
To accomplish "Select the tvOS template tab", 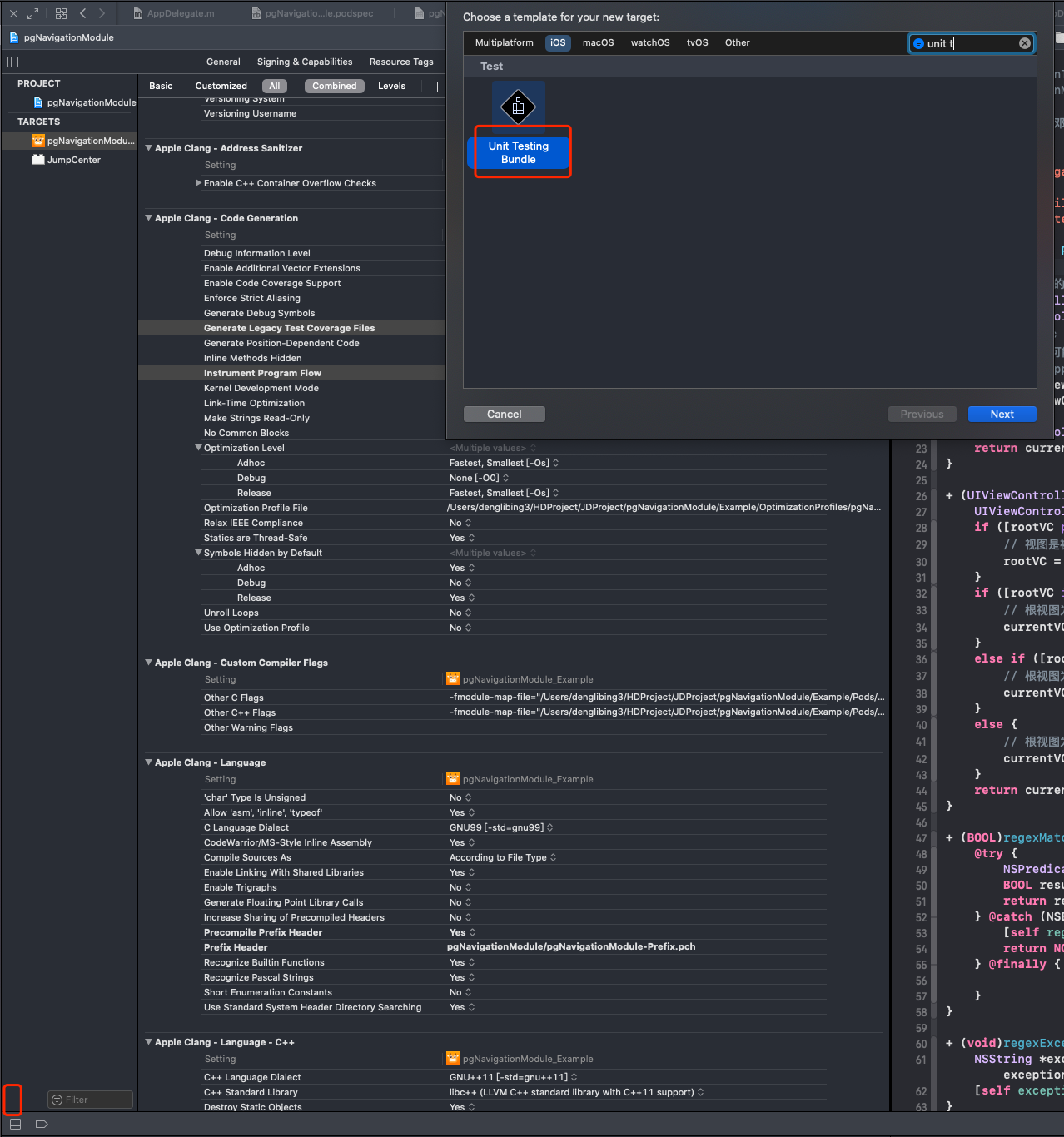I will [697, 42].
